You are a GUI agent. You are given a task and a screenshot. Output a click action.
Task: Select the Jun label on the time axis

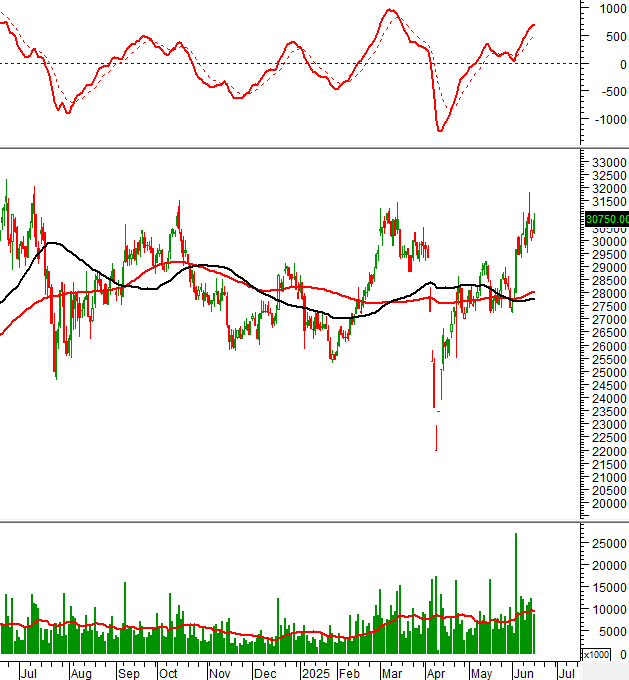pyautogui.click(x=524, y=673)
